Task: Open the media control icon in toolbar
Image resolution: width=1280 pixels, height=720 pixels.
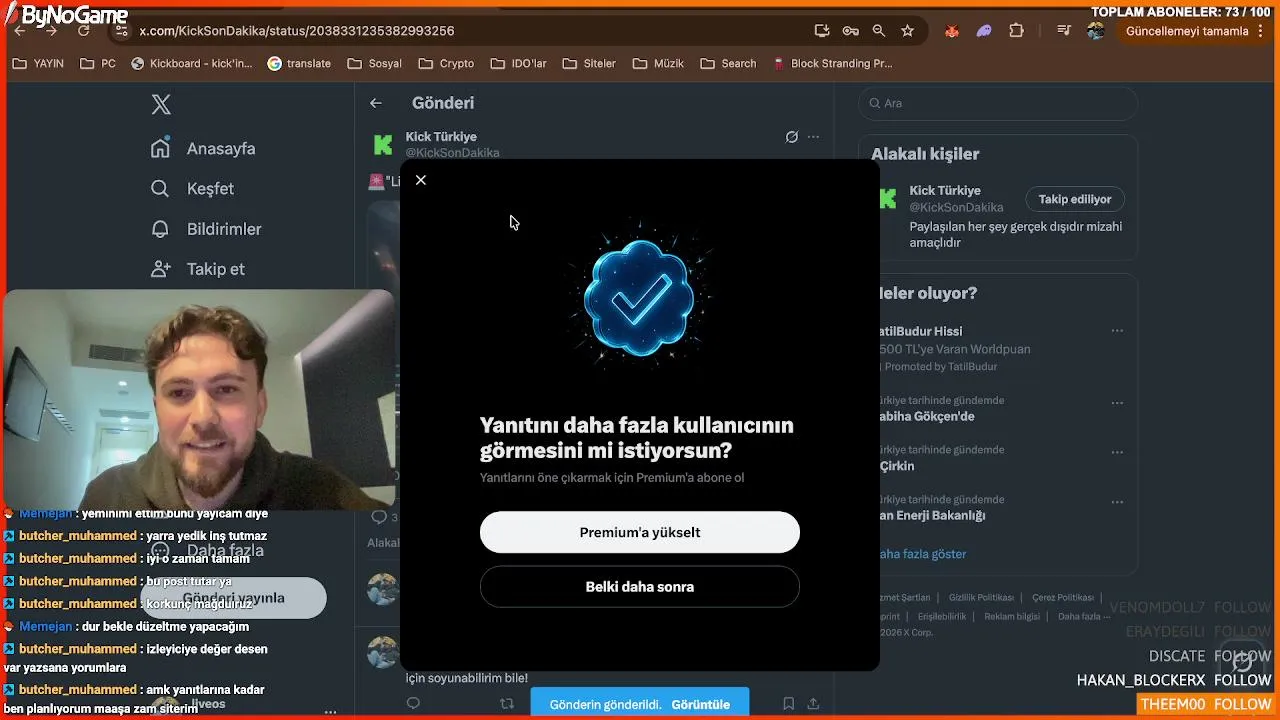Action: click(1064, 31)
